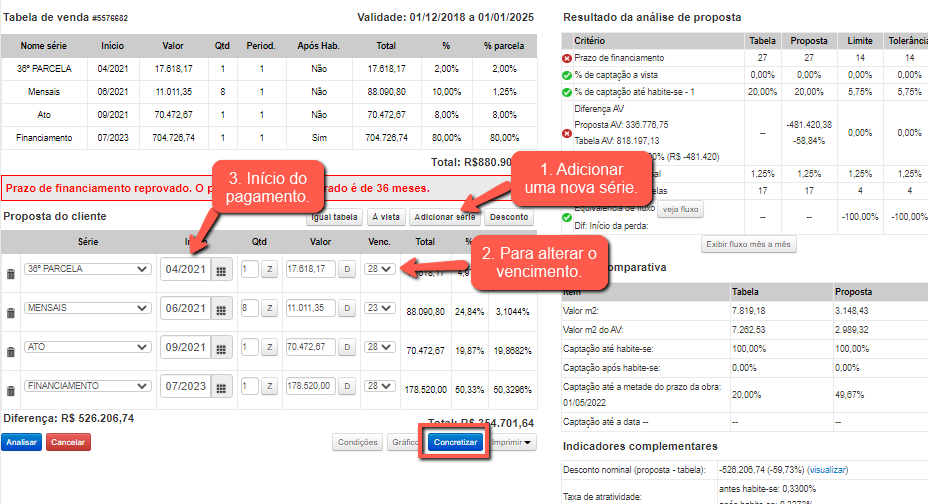Click the Z button in the MENSAIS row
The width and height of the screenshot is (928, 504).
pos(269,309)
